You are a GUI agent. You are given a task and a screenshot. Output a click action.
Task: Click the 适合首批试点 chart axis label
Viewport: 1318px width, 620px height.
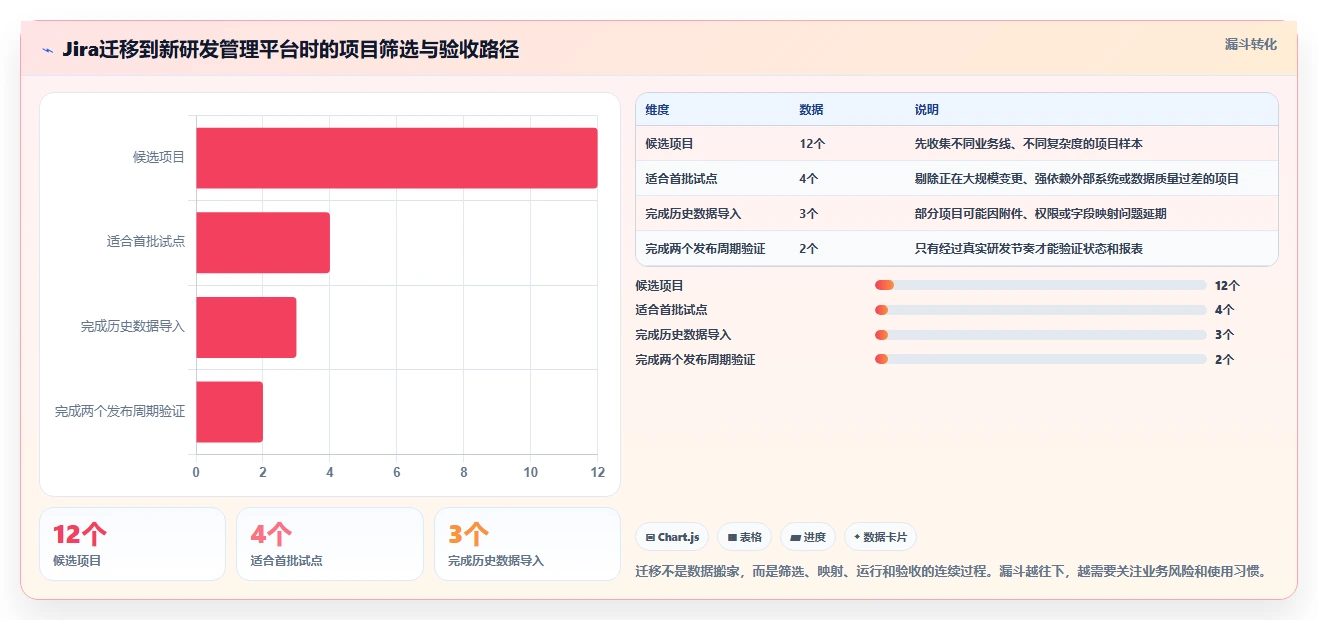point(146,242)
